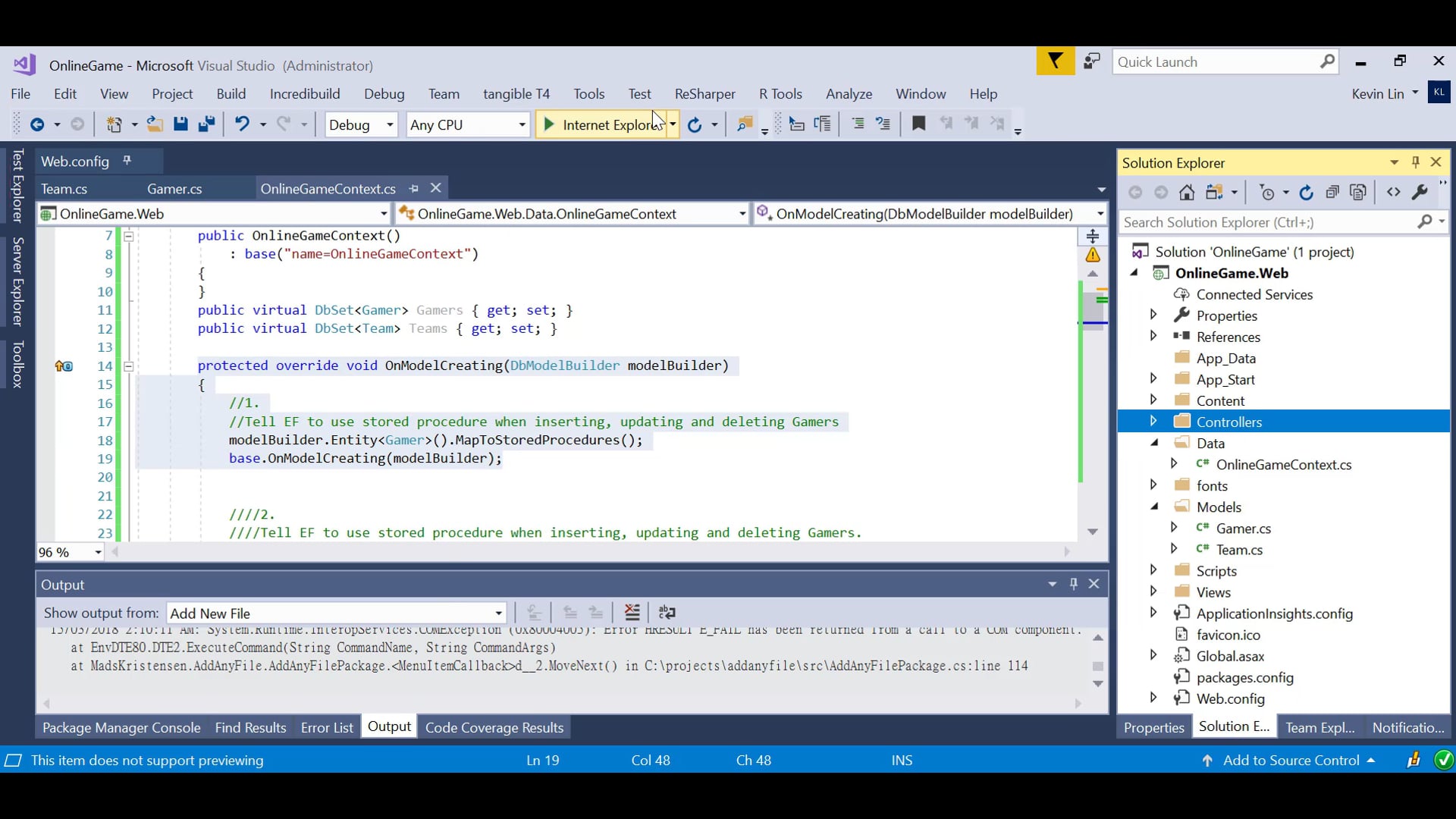1456x819 pixels.
Task: Open Error List panel
Action: pyautogui.click(x=326, y=726)
